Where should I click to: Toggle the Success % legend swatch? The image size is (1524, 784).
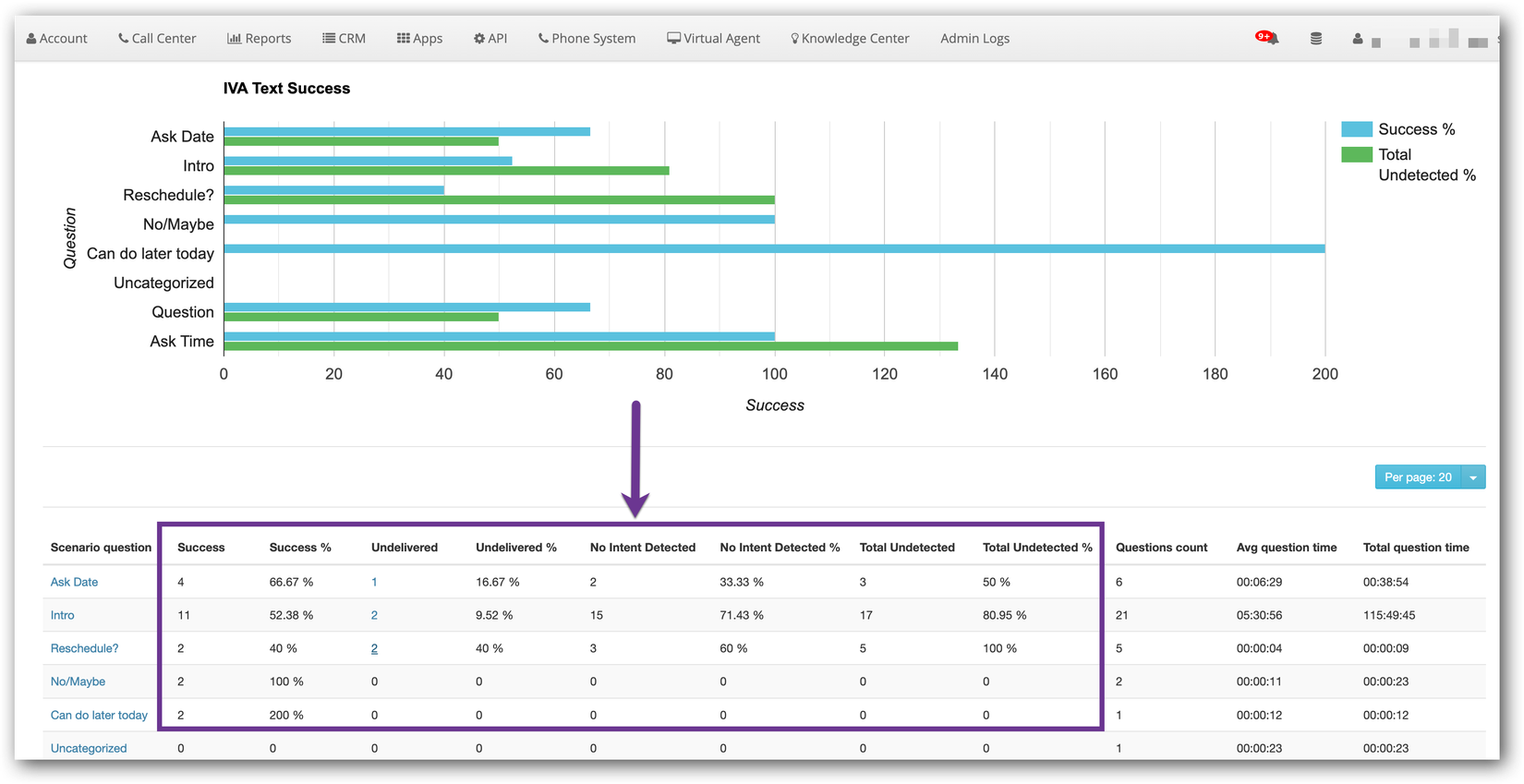coord(1356,129)
